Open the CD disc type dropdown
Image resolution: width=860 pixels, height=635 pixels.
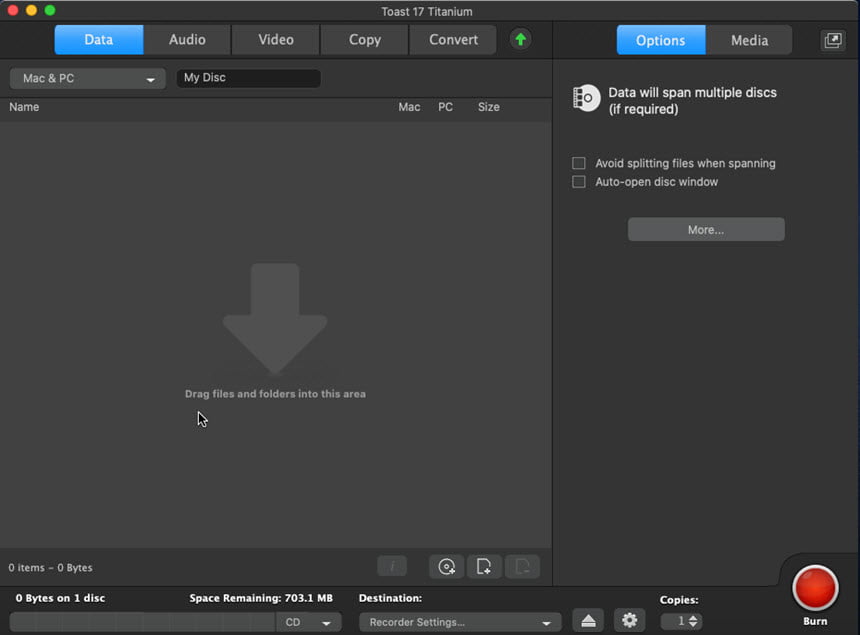[x=308, y=622]
